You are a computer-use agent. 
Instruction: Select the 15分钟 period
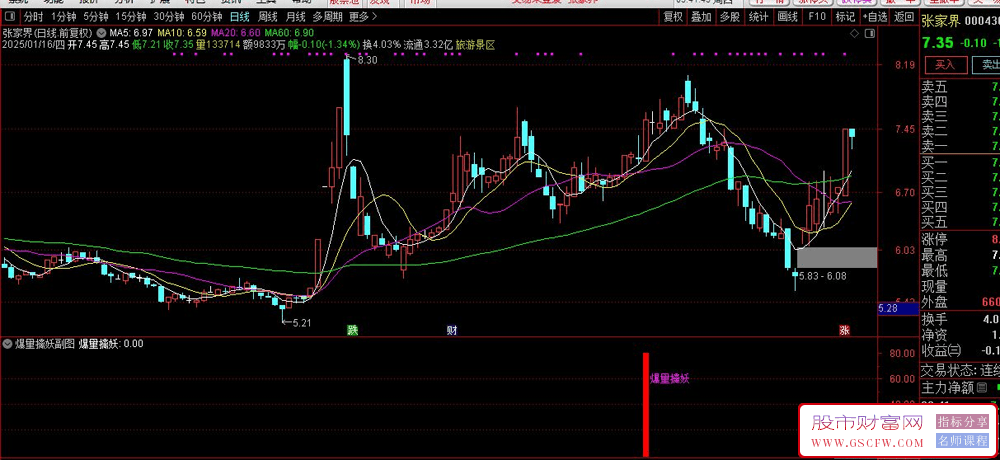[131, 17]
